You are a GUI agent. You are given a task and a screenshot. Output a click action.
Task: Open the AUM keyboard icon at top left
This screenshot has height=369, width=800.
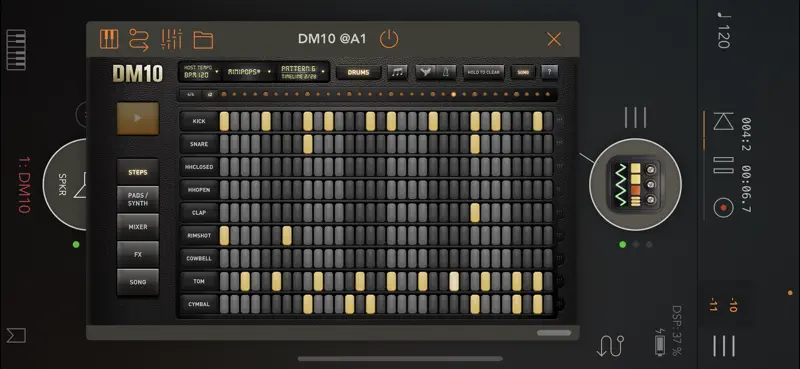tap(16, 50)
